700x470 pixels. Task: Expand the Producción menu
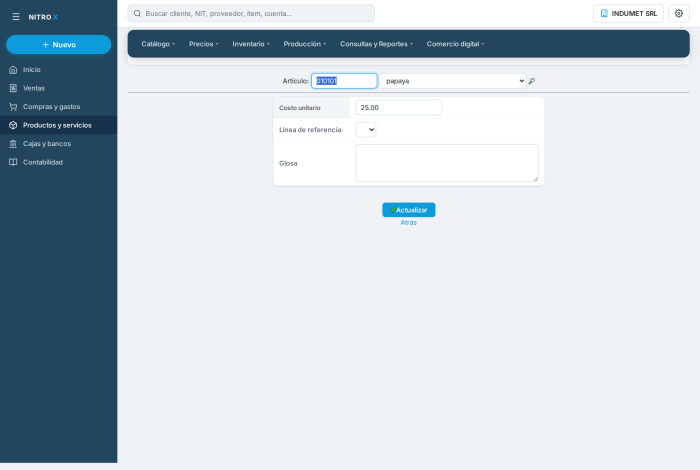pyautogui.click(x=304, y=44)
